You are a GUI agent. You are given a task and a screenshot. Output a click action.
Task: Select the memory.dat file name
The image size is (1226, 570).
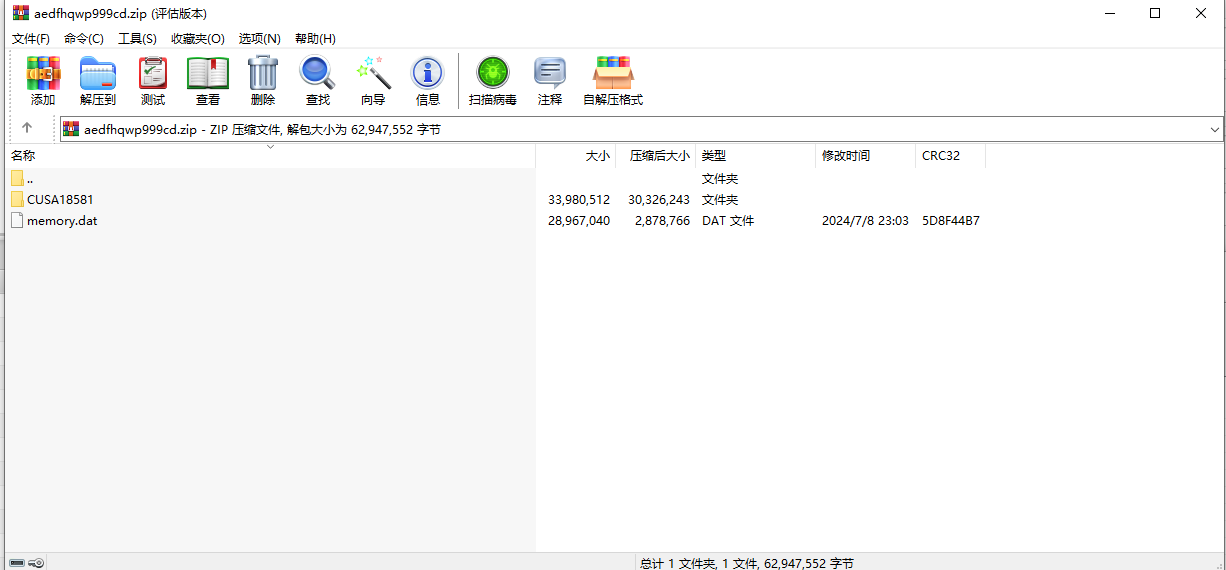pos(62,221)
